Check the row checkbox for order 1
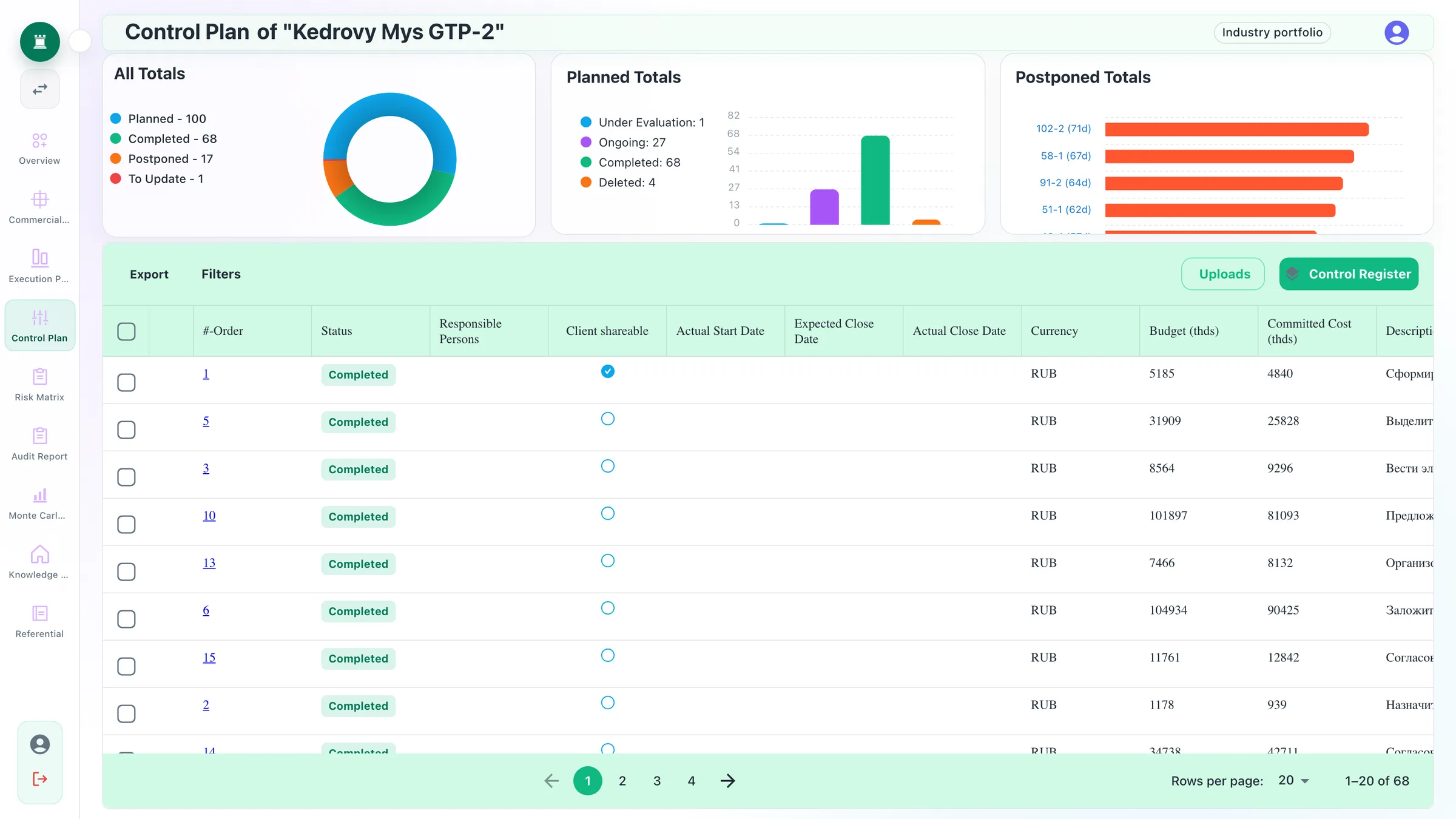Image resolution: width=1456 pixels, height=819 pixels. [x=126, y=382]
